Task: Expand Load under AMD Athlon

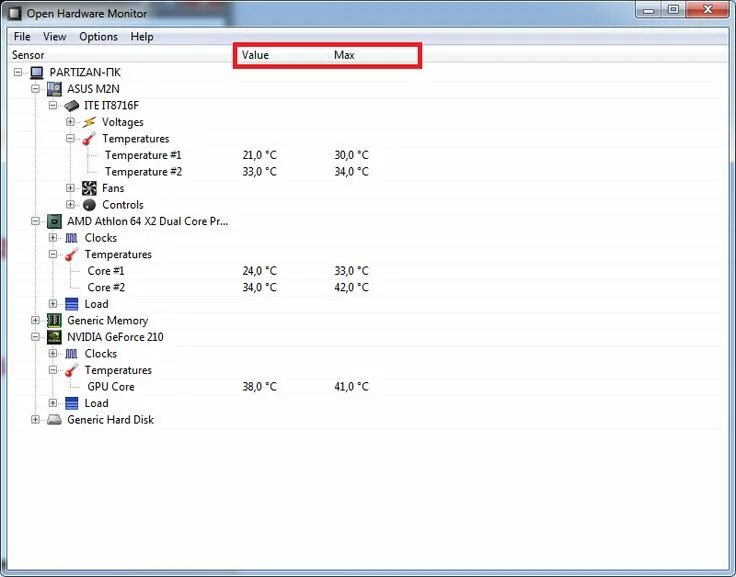Action: (53, 304)
